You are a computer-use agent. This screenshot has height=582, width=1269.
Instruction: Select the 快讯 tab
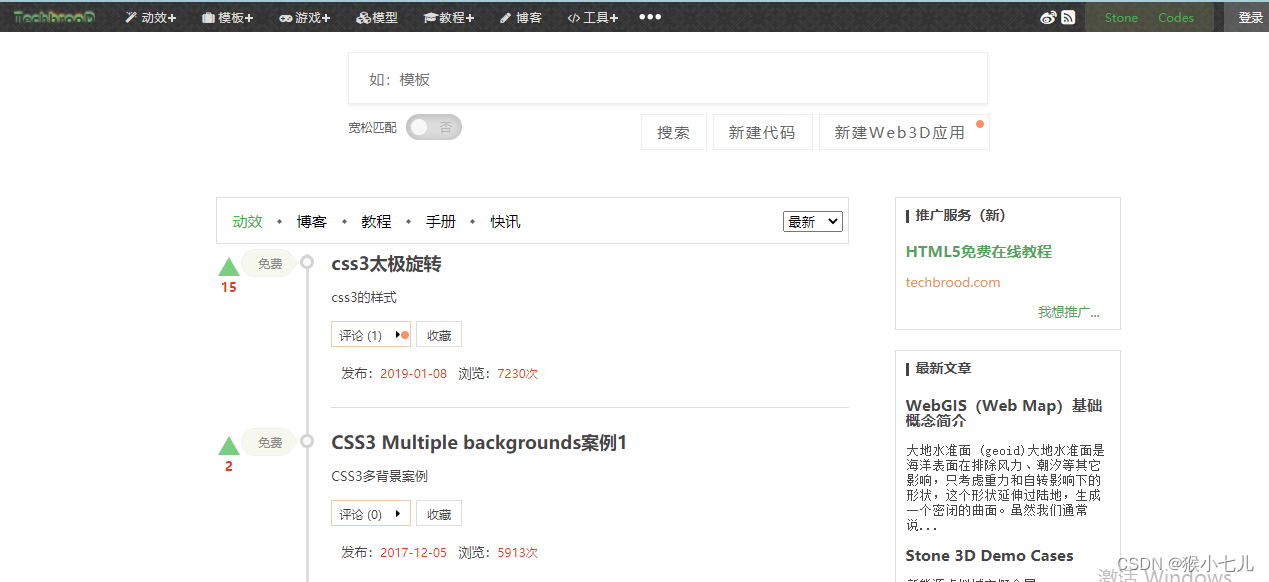(x=505, y=221)
